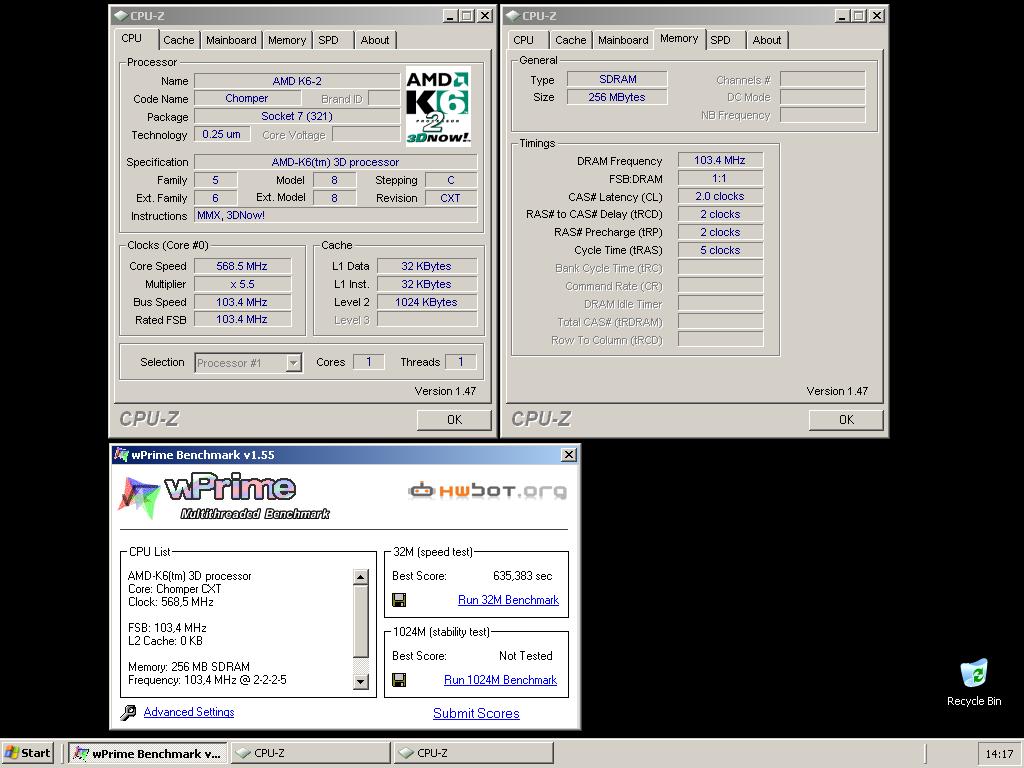Image resolution: width=1024 pixels, height=768 pixels.
Task: Click the floppy save icon under 32M test
Action: pos(399,600)
